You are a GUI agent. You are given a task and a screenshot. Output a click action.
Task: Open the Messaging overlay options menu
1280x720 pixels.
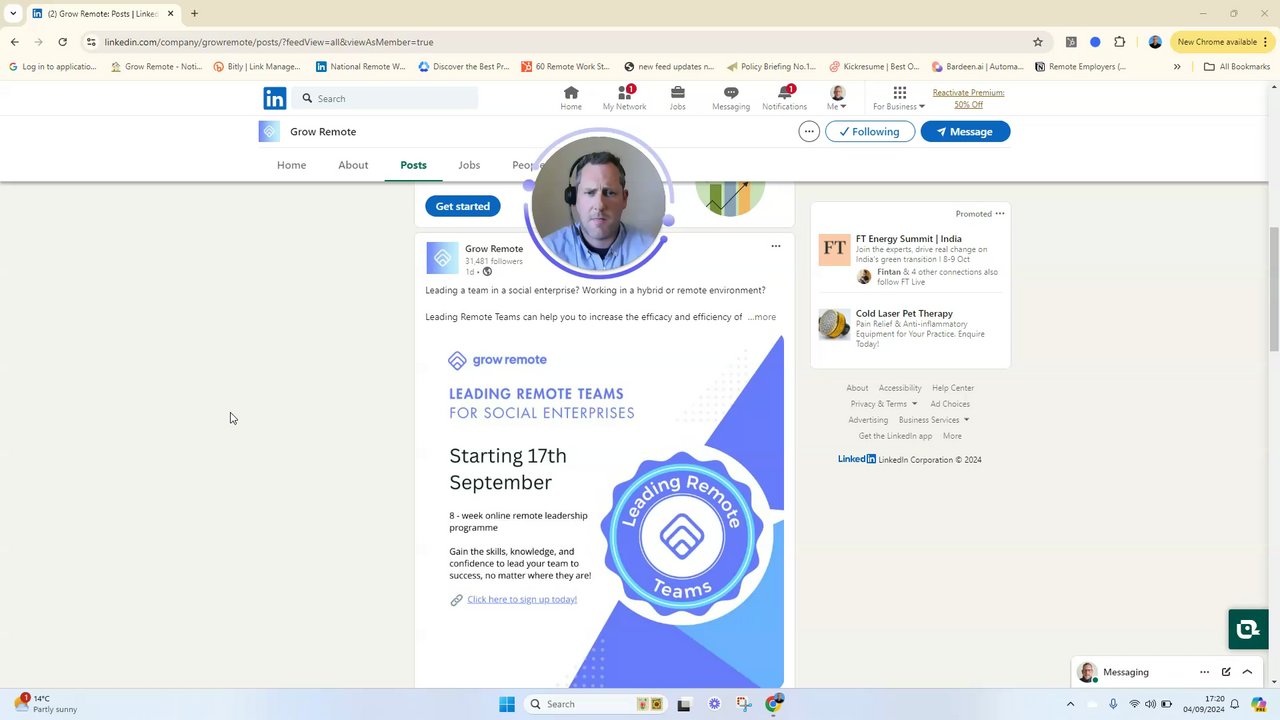pyautogui.click(x=1204, y=672)
